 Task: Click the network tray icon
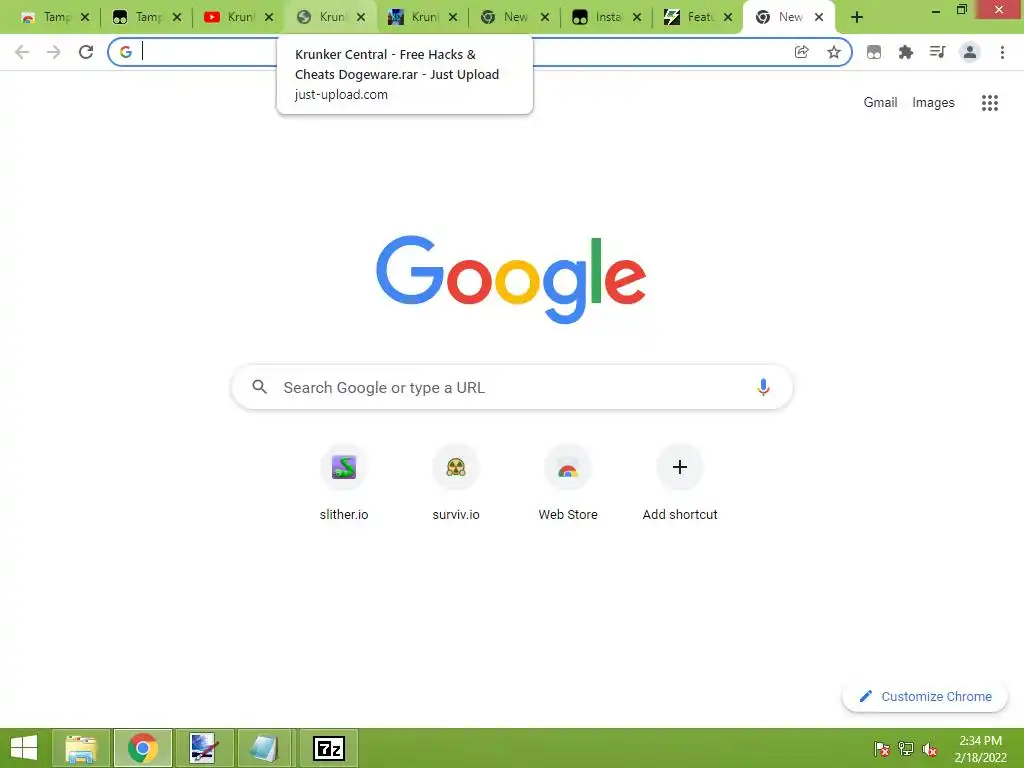(x=906, y=749)
